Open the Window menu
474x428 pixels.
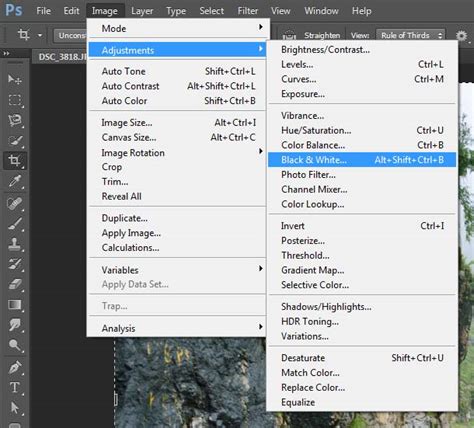[x=321, y=11]
